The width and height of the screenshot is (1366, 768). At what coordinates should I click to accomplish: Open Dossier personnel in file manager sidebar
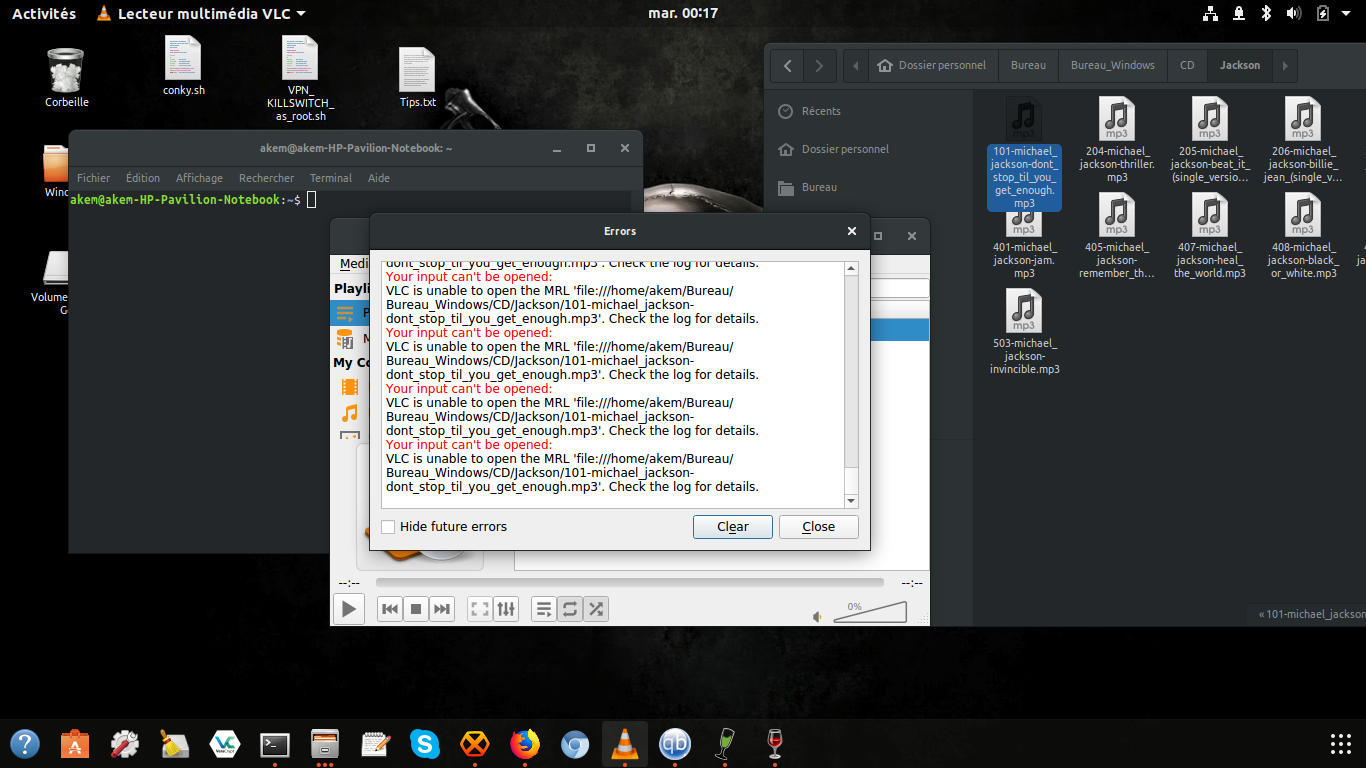click(868, 149)
